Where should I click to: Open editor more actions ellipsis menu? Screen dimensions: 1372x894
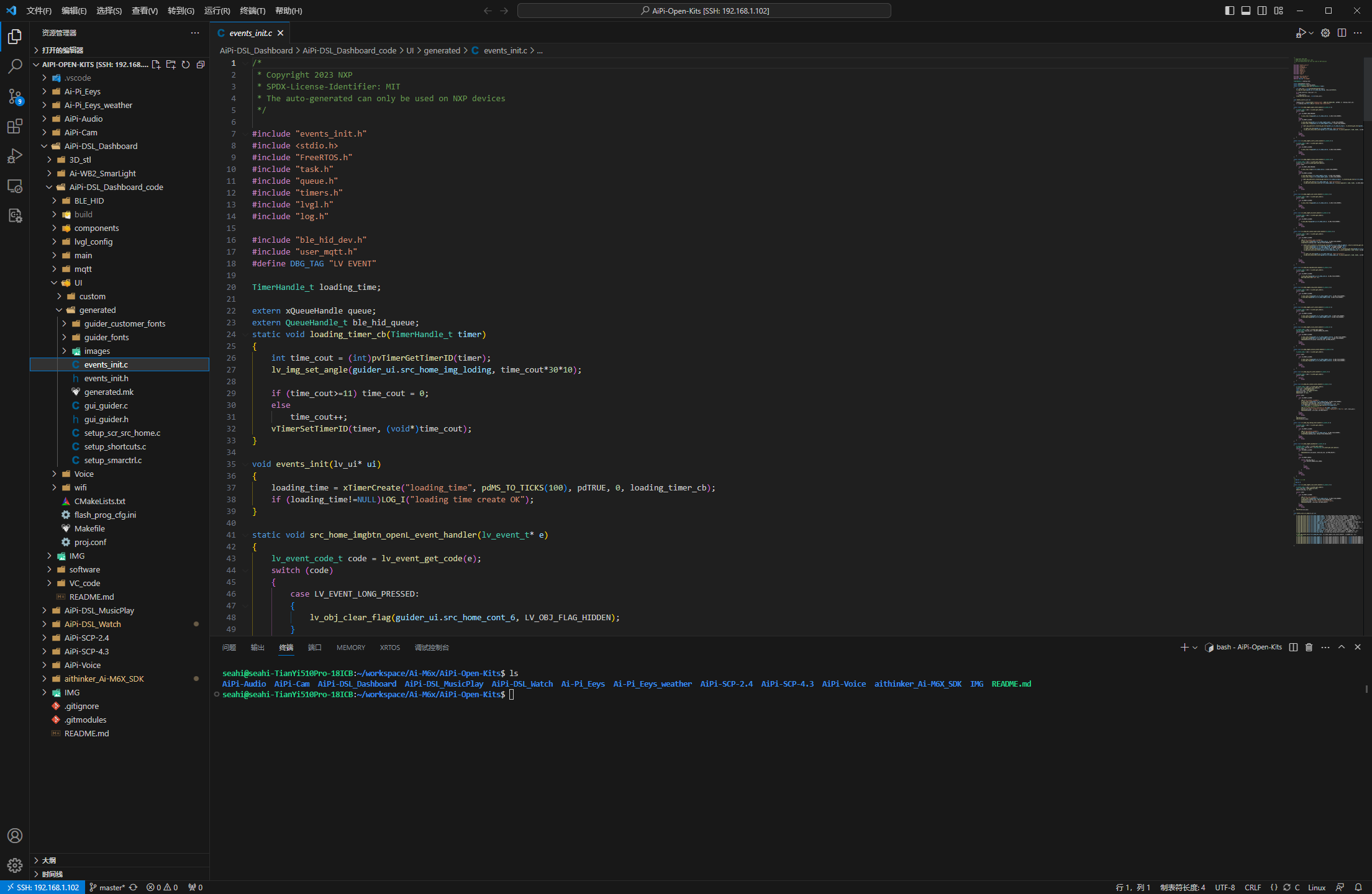pos(1358,33)
